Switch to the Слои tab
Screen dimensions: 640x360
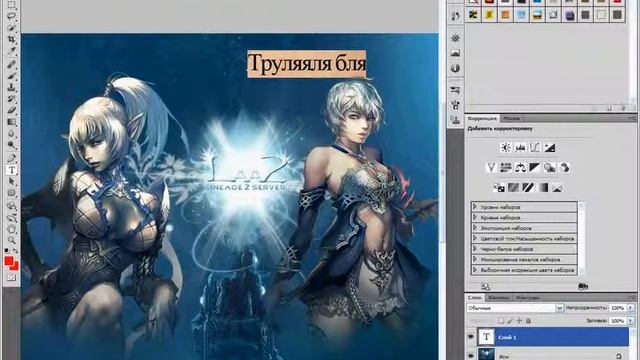(x=474, y=298)
